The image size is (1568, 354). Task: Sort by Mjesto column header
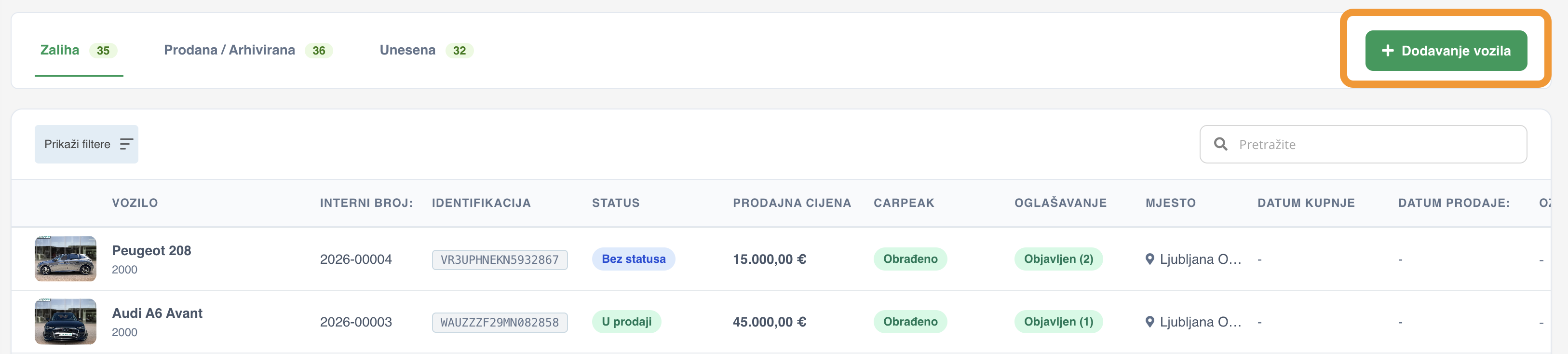1170,203
